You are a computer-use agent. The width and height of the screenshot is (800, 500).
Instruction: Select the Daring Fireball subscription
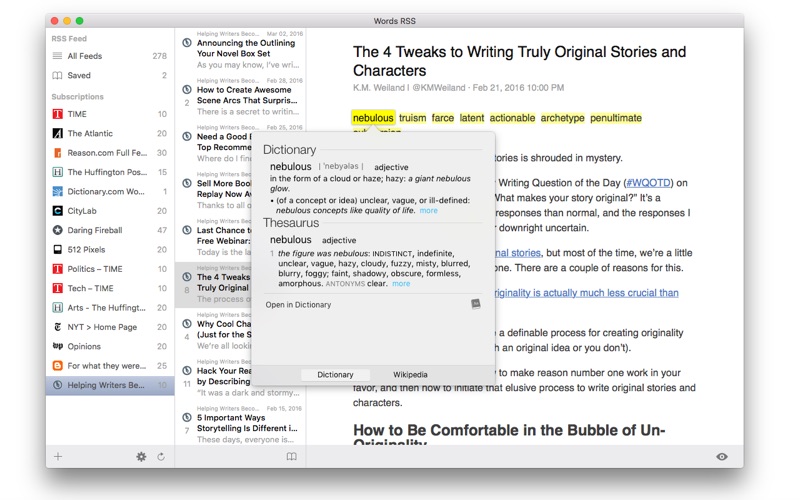[110, 230]
